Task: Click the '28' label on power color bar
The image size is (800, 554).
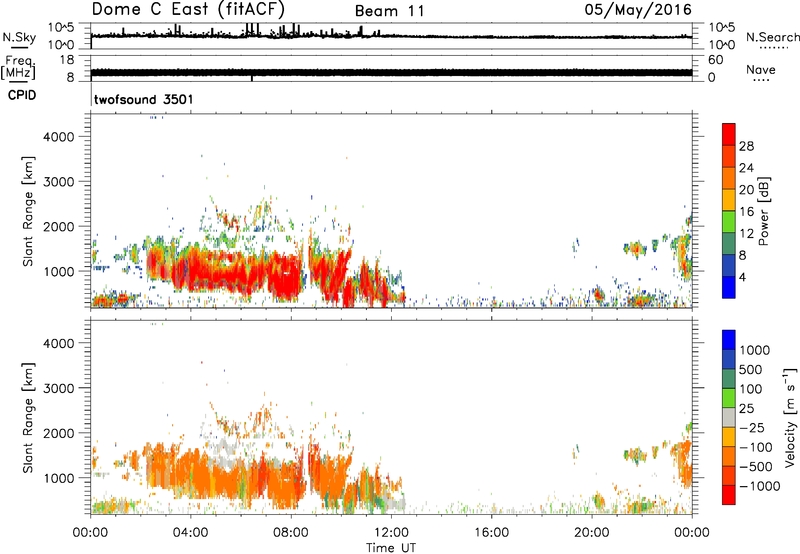Action: coord(746,146)
